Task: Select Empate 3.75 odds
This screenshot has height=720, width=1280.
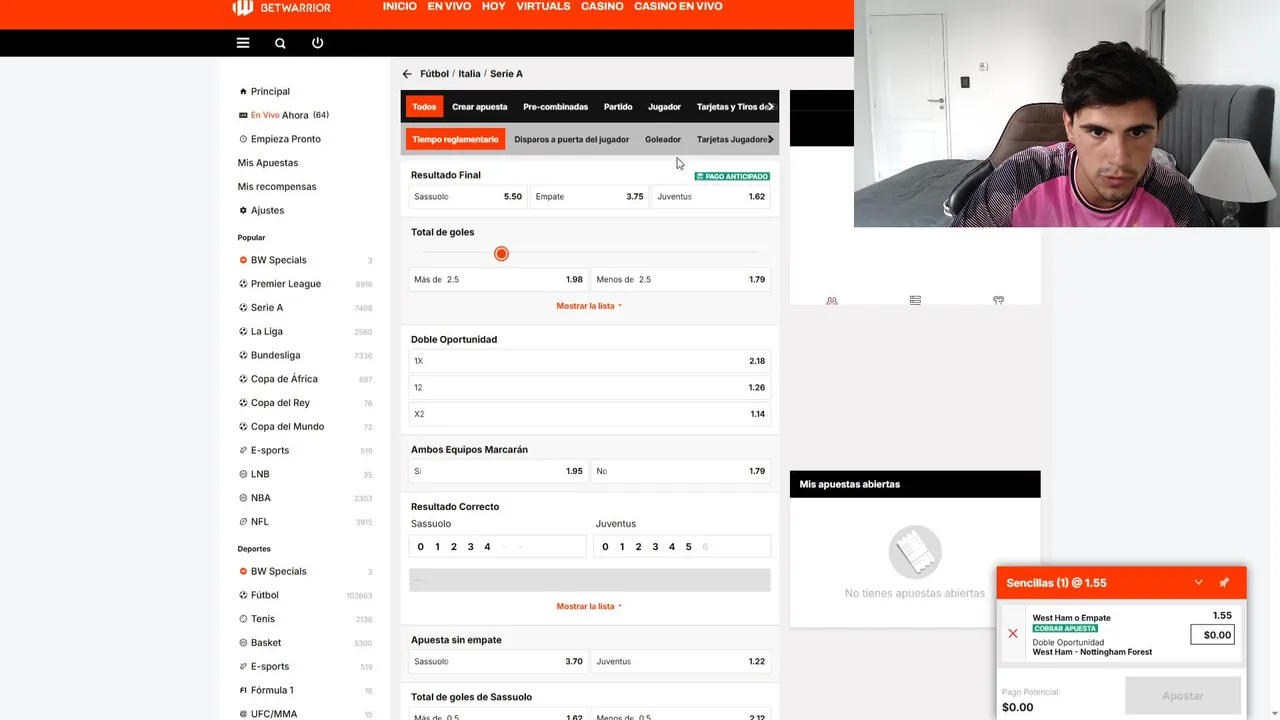Action: click(589, 197)
